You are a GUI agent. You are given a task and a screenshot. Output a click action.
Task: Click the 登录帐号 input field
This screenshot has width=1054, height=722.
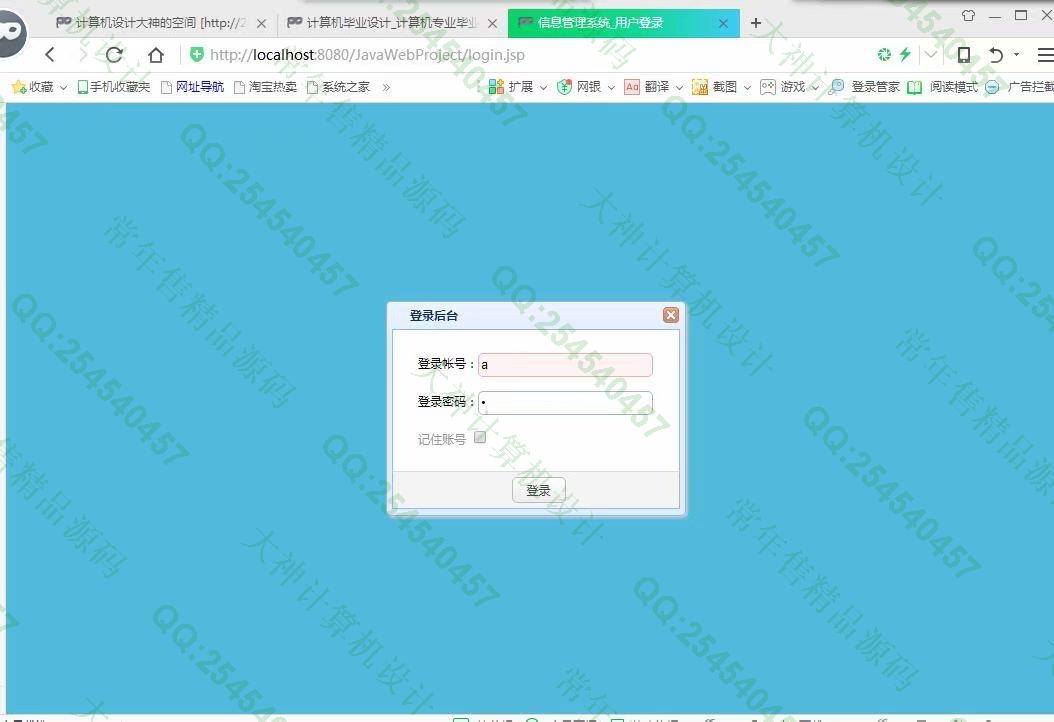click(x=565, y=364)
